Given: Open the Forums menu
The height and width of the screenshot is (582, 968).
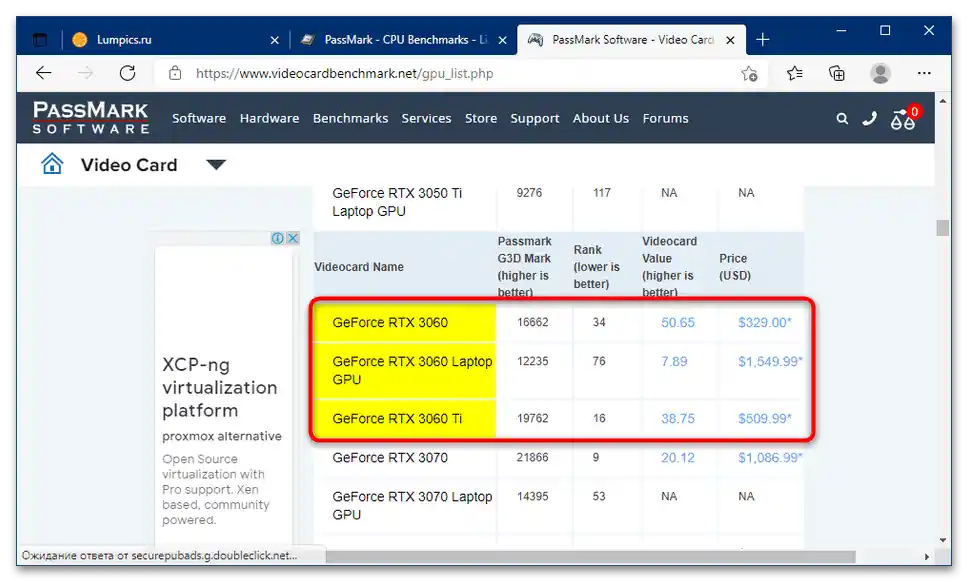Looking at the screenshot, I should click(x=666, y=118).
